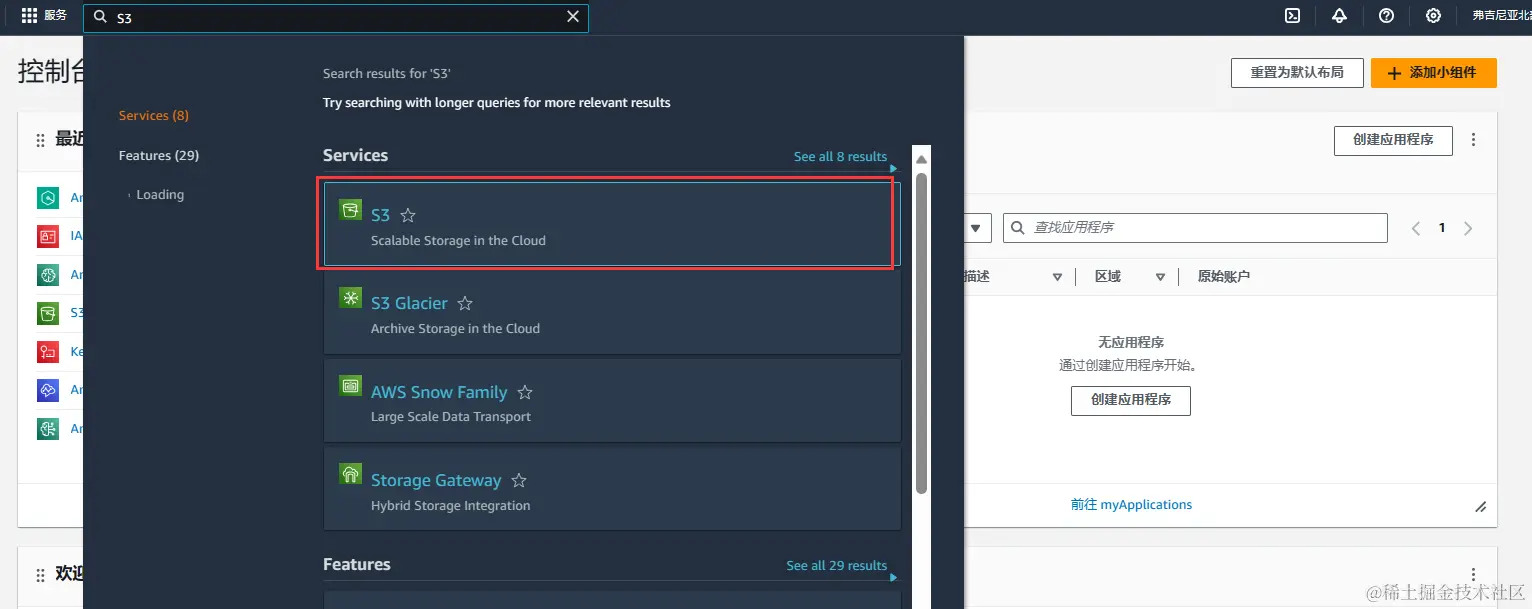Favorite S3 with its star
1532x609 pixels.
408,215
